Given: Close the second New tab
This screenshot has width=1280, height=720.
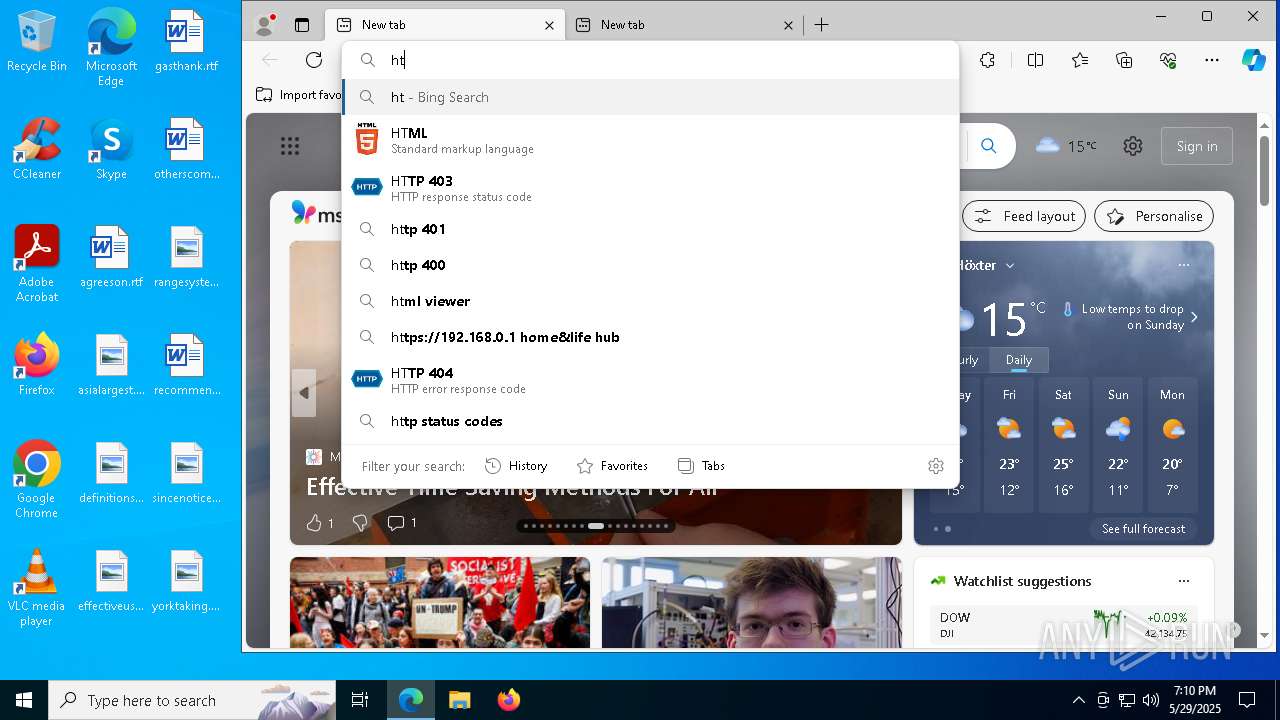Looking at the screenshot, I should [788, 25].
